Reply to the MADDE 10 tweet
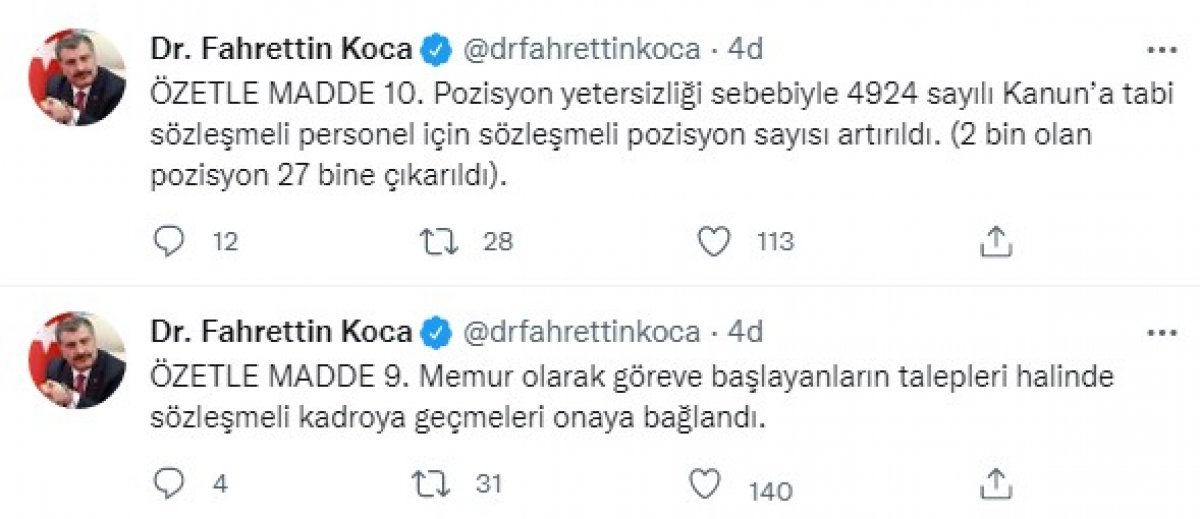 171,241
